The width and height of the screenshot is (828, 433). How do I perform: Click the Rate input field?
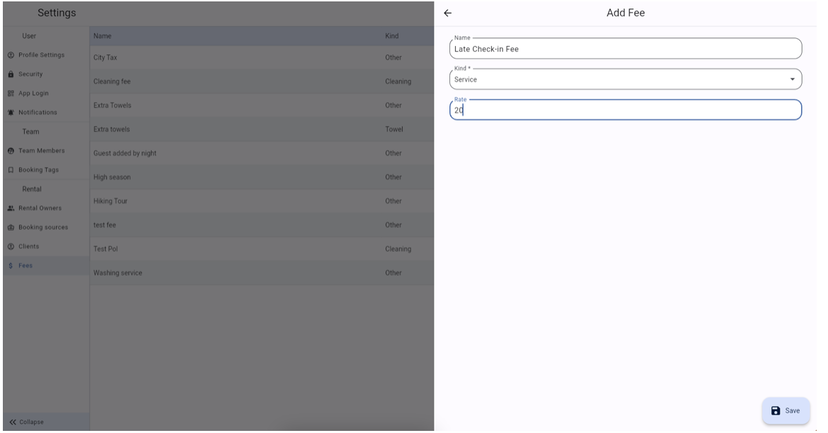coord(625,110)
